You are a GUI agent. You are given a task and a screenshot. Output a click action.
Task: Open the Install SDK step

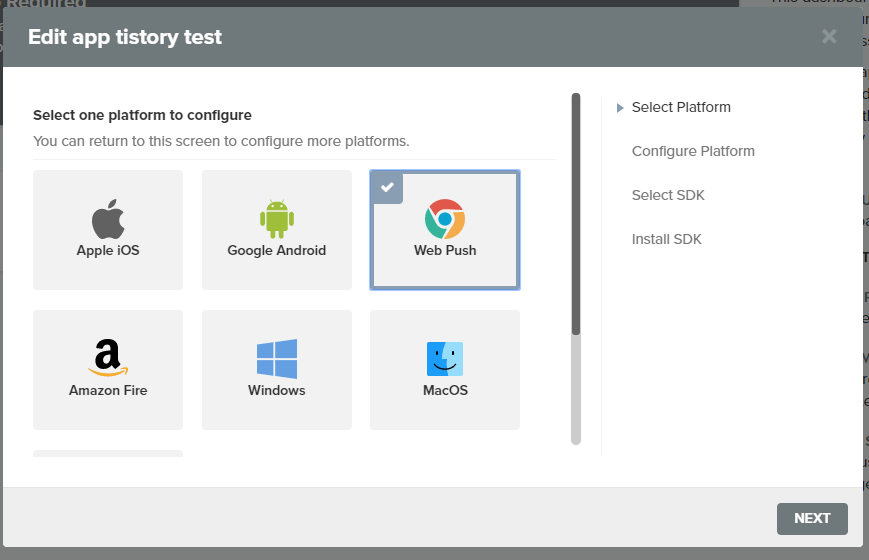666,240
